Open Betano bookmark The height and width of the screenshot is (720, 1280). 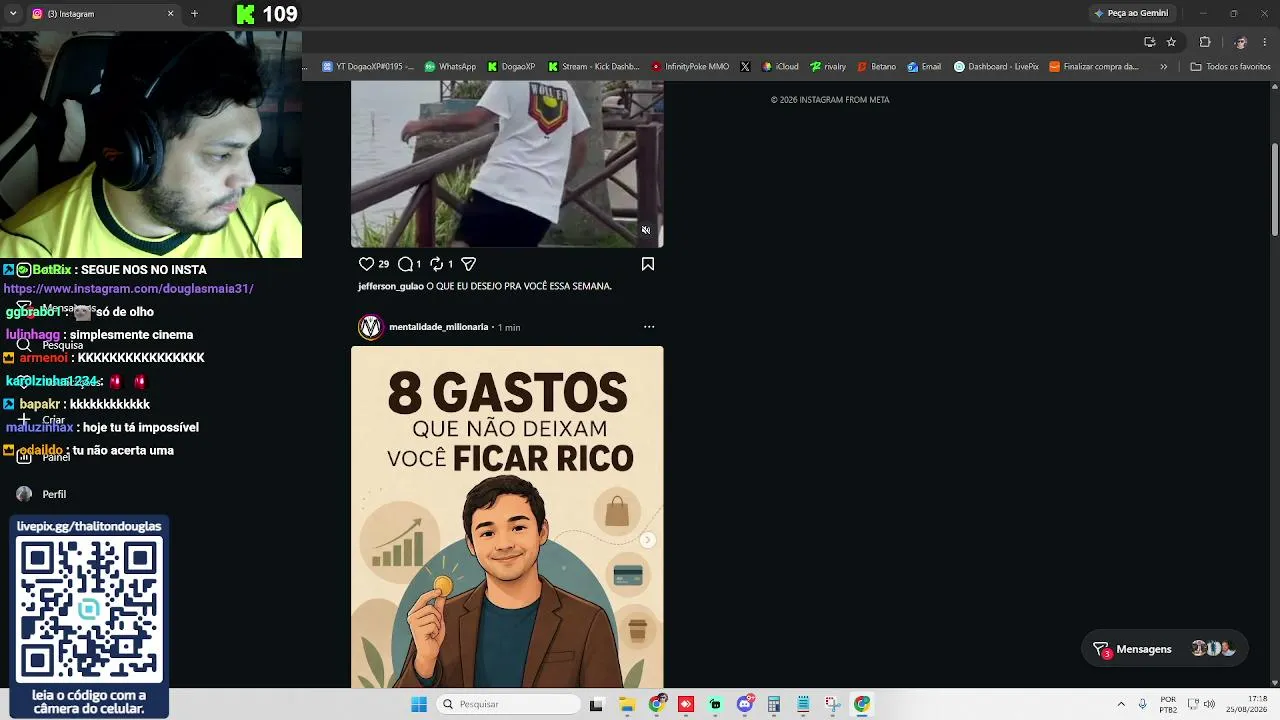pos(876,67)
